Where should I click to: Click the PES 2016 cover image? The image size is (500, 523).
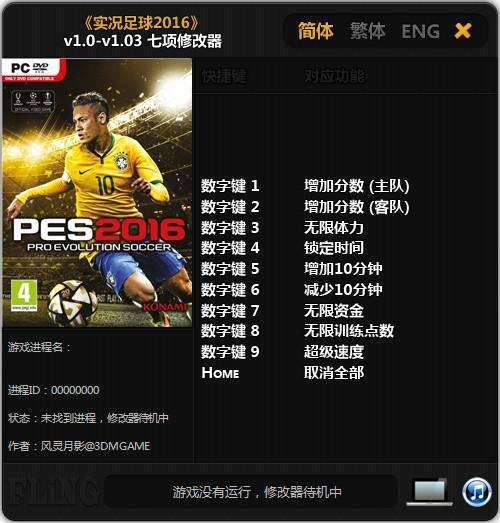[97, 193]
